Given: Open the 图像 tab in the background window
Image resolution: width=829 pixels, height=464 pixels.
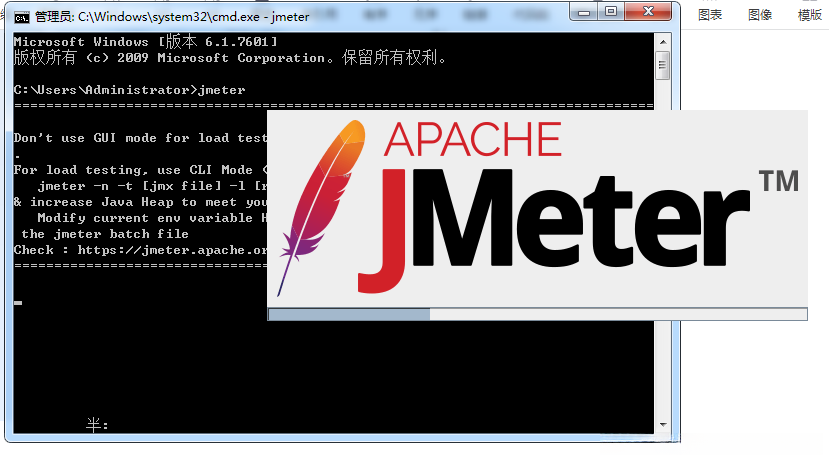Looking at the screenshot, I should (760, 15).
